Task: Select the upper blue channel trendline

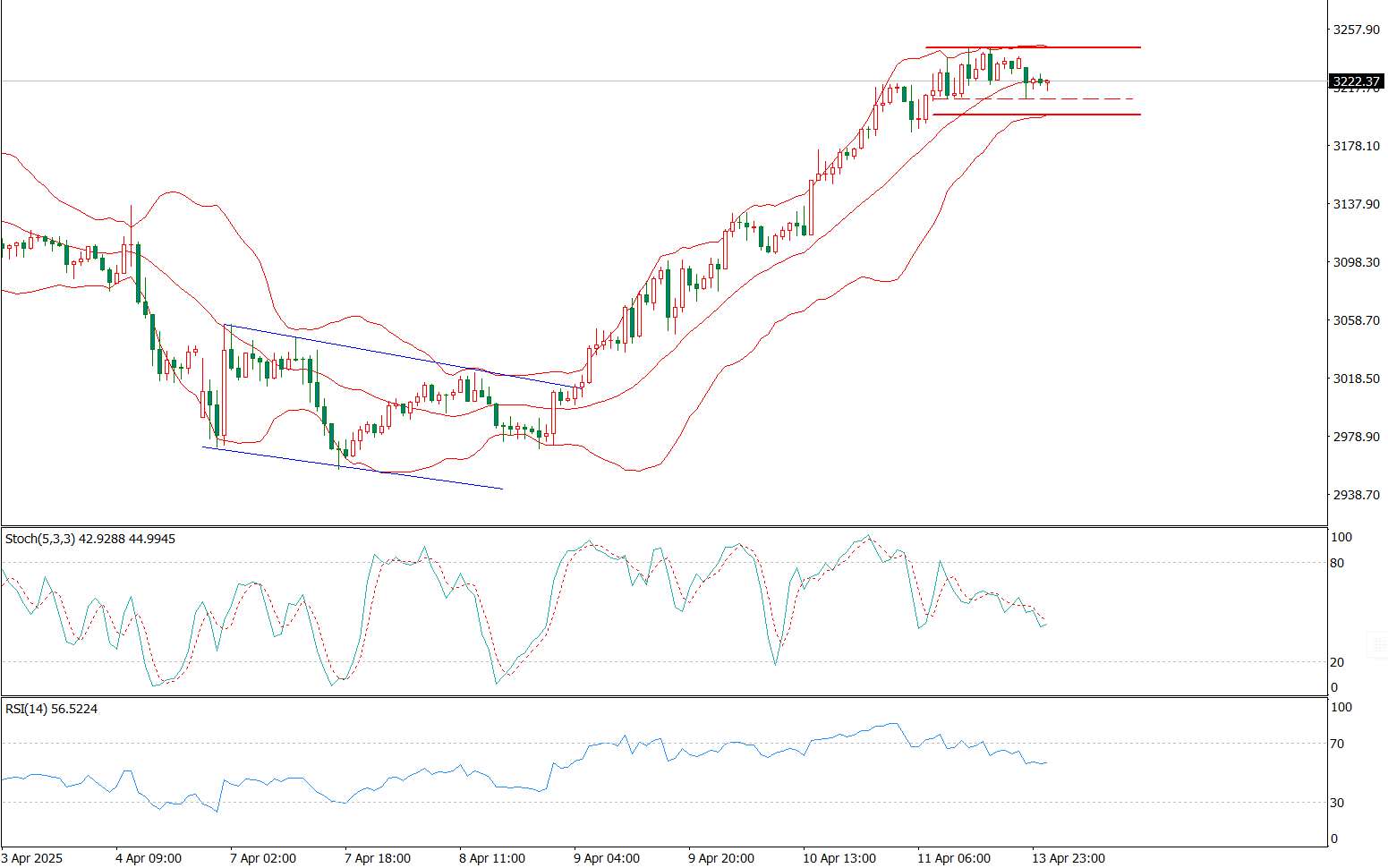Action: 403,355
